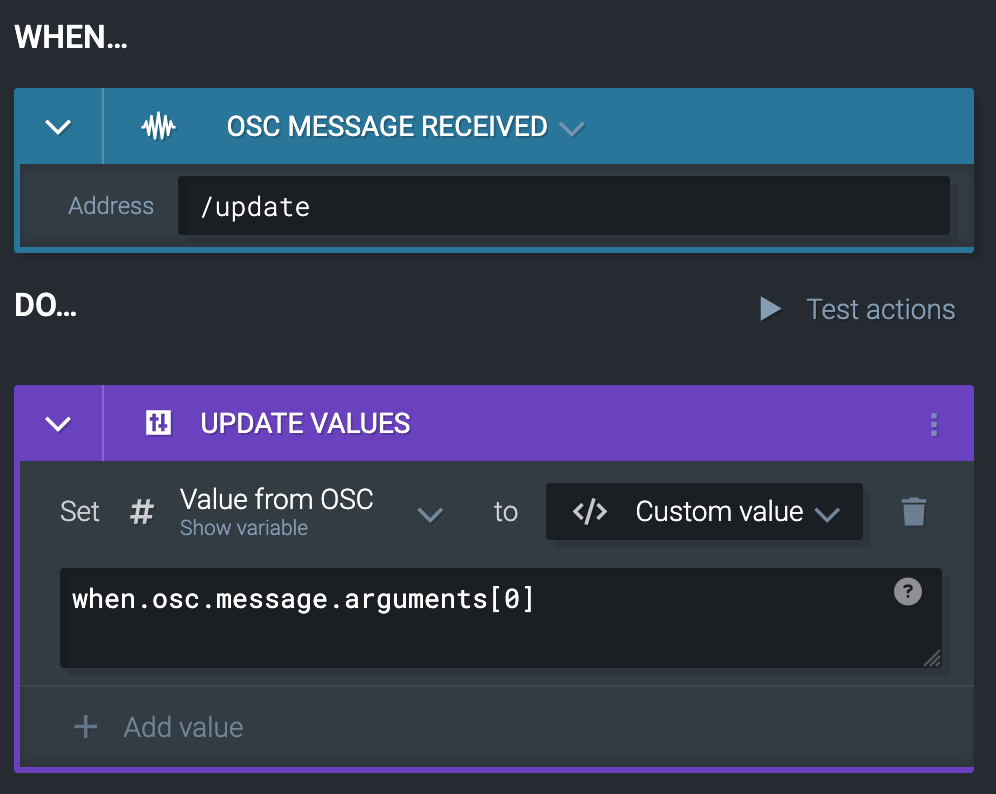996x794 pixels.
Task: Delete the value with the trash icon
Action: click(x=914, y=512)
